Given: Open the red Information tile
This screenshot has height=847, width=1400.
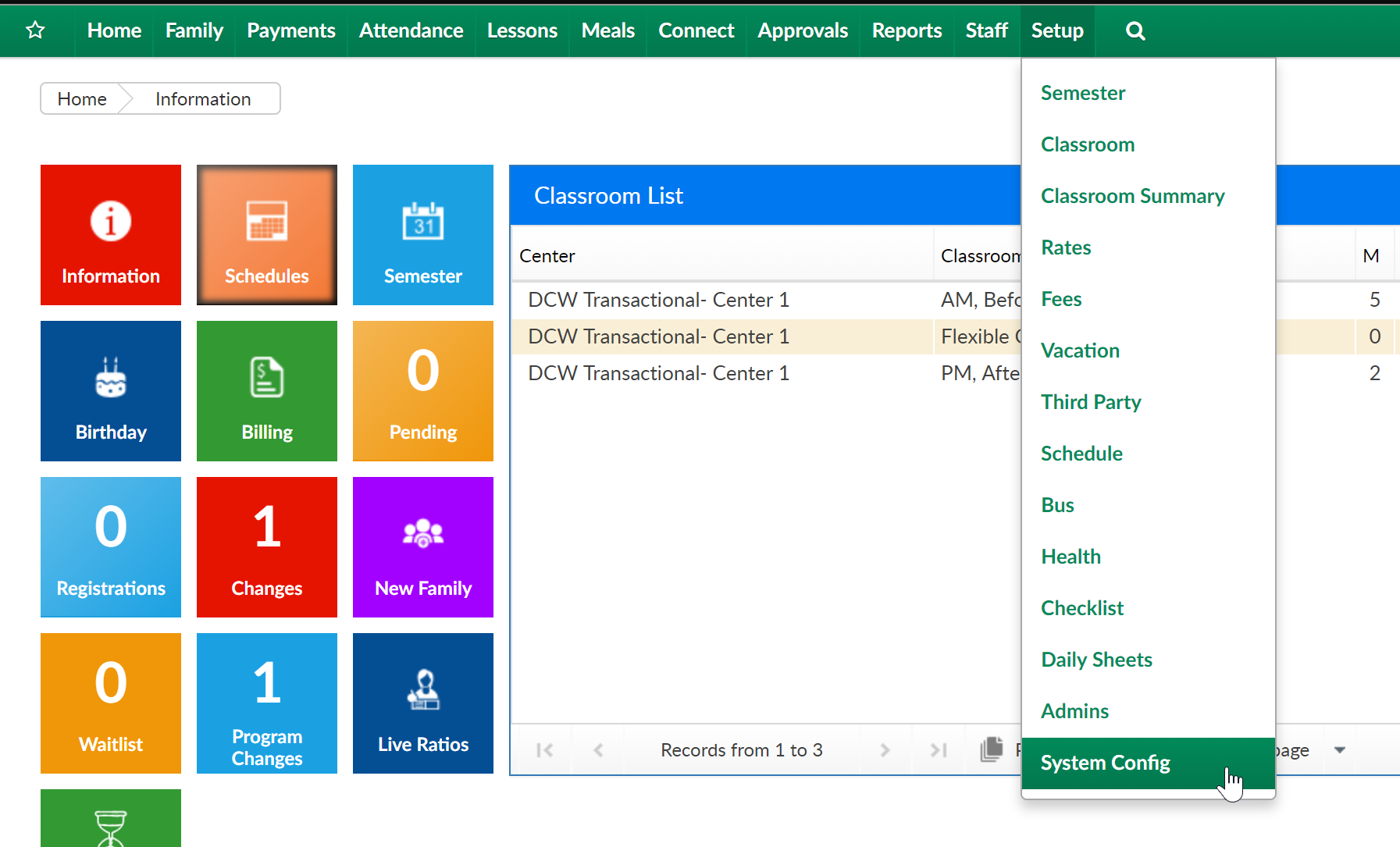Looking at the screenshot, I should 111,235.
